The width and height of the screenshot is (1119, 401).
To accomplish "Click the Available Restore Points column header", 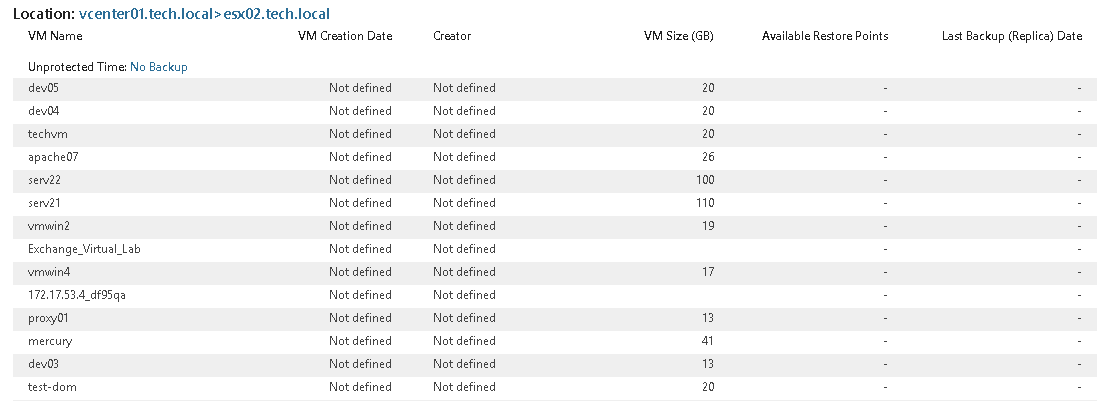I will coord(824,36).
